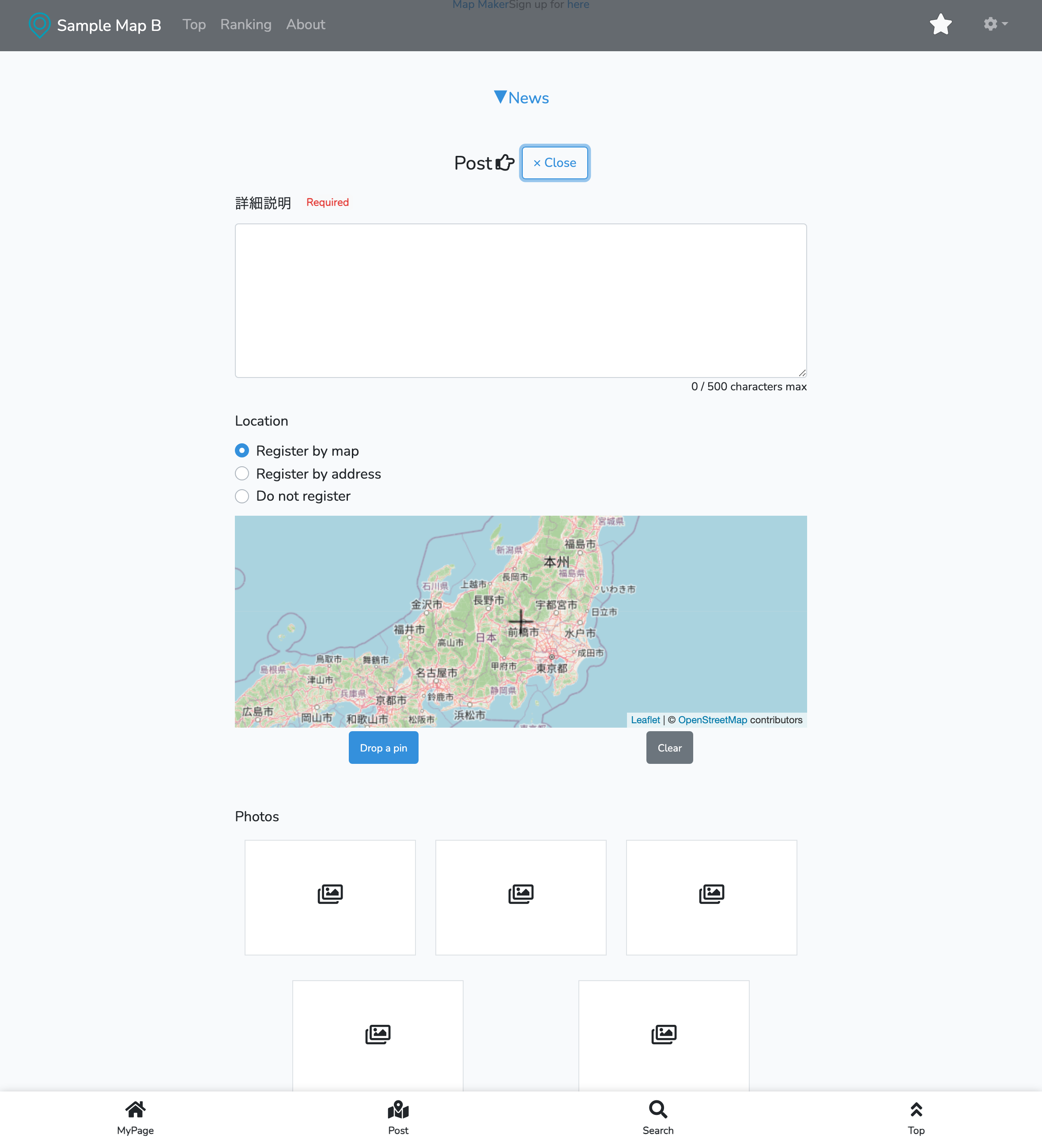Open the settings gear dropdown
The image size is (1042, 1148).
point(995,24)
